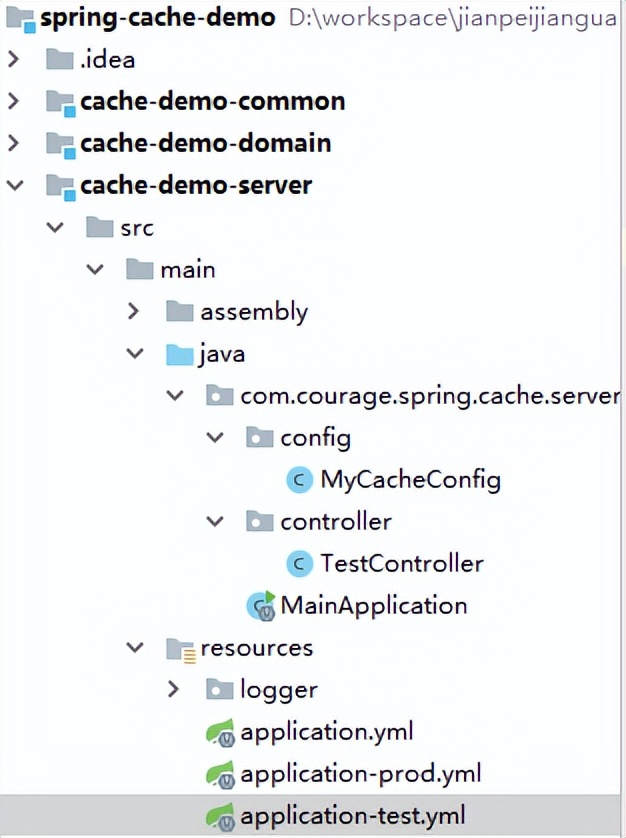Click the resources folder icon

point(181,649)
